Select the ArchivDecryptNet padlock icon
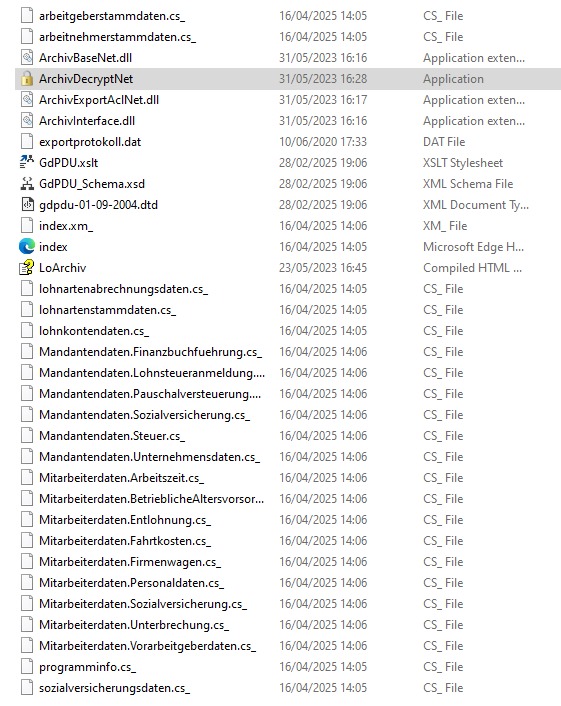Screen dimensions: 561x706 tap(27, 79)
